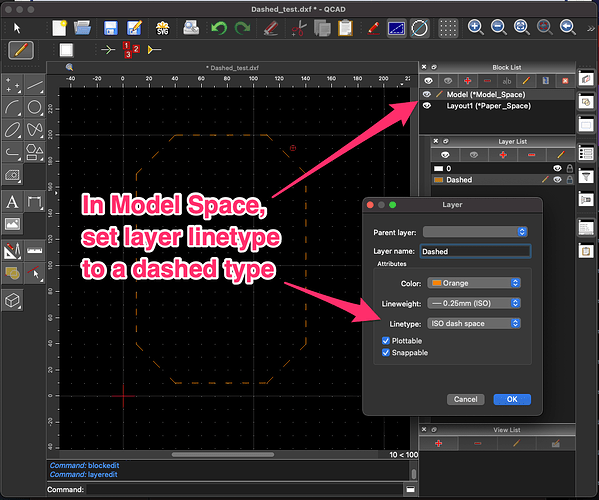Save drawing with floppy disk icon
The width and height of the screenshot is (599, 500).
point(110,28)
